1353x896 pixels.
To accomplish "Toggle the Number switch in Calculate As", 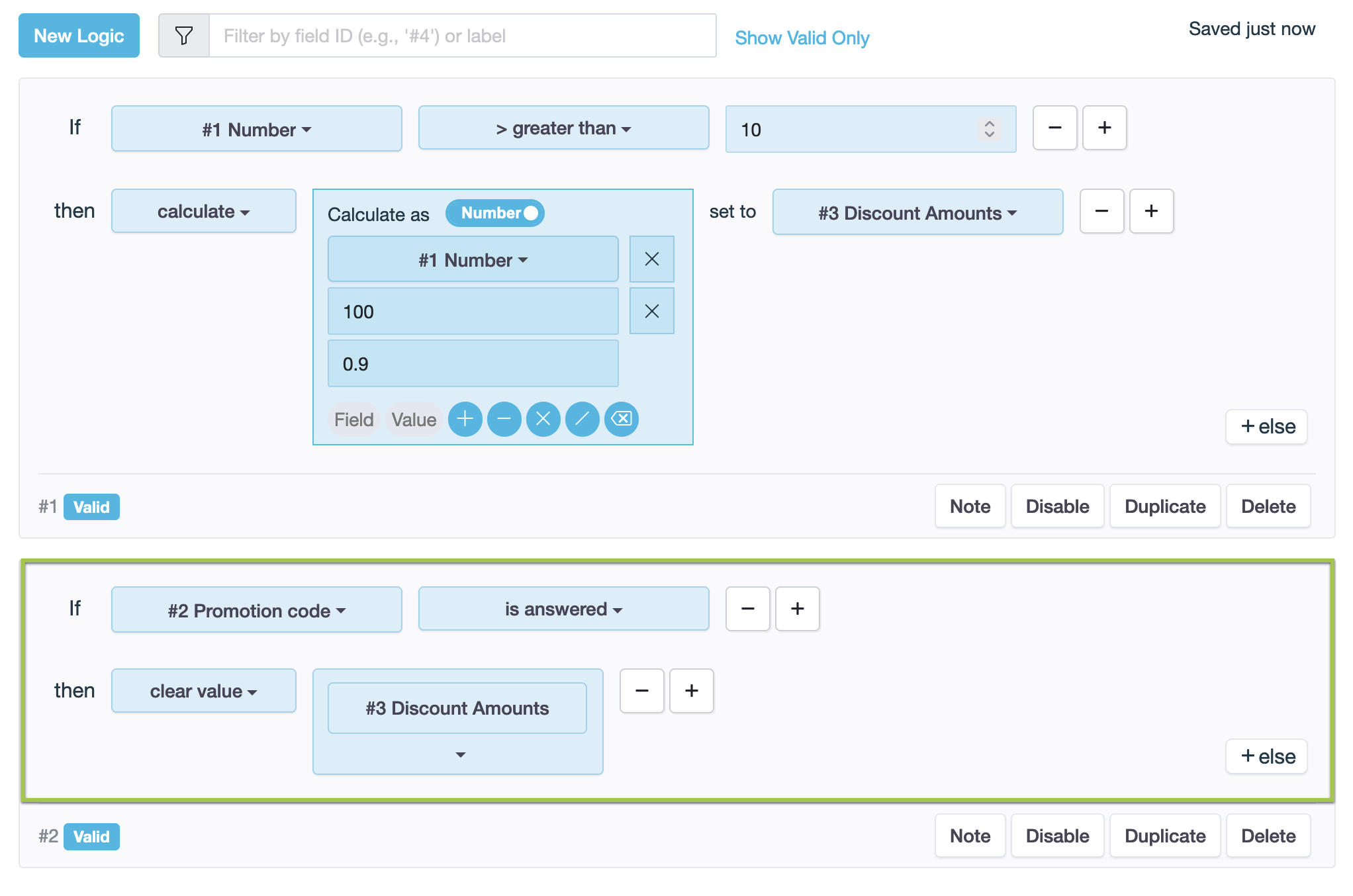I will click(x=497, y=212).
